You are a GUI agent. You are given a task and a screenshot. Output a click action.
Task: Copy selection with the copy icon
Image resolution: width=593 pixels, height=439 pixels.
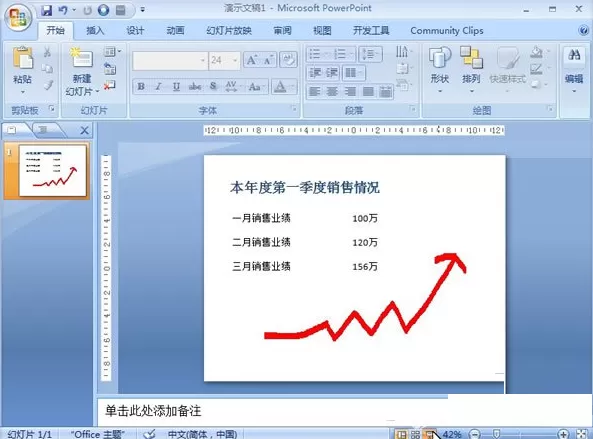click(x=47, y=68)
